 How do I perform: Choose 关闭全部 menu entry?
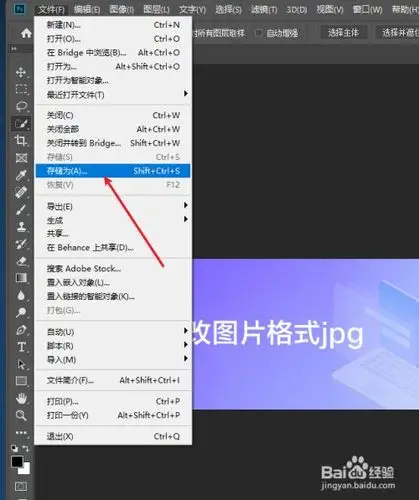(113, 129)
